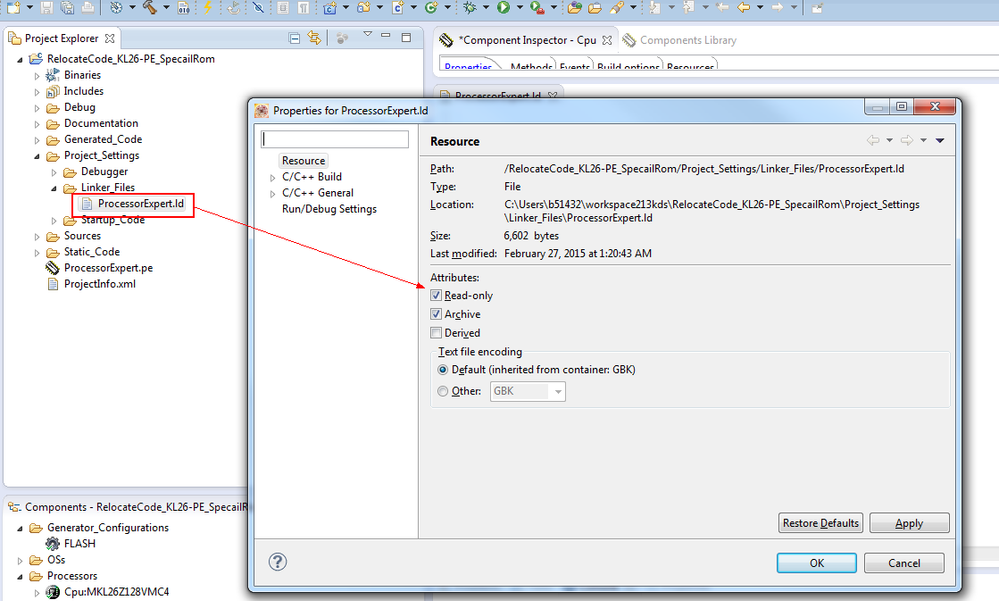This screenshot has width=999, height=601.
Task: Click the green Run toolbar icon
Action: click(x=503, y=8)
